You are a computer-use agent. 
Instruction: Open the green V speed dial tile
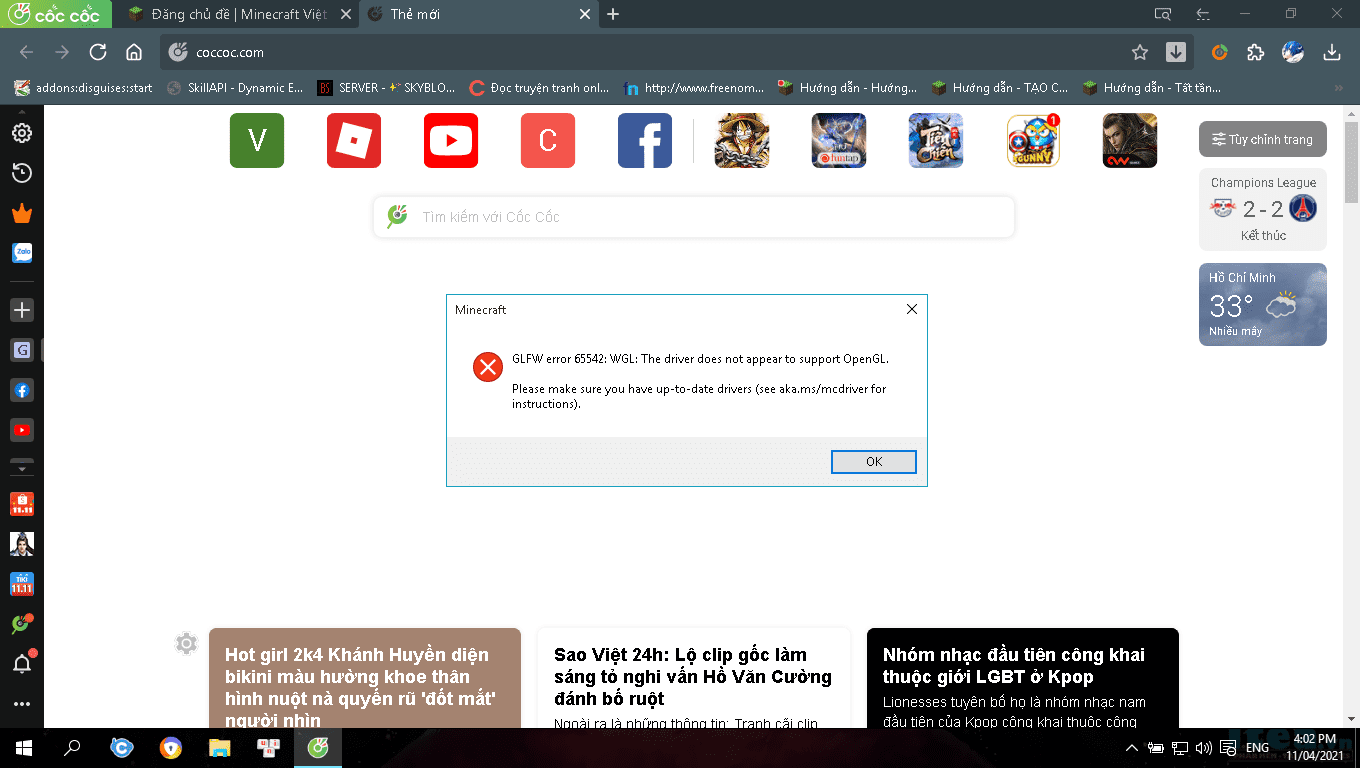257,140
